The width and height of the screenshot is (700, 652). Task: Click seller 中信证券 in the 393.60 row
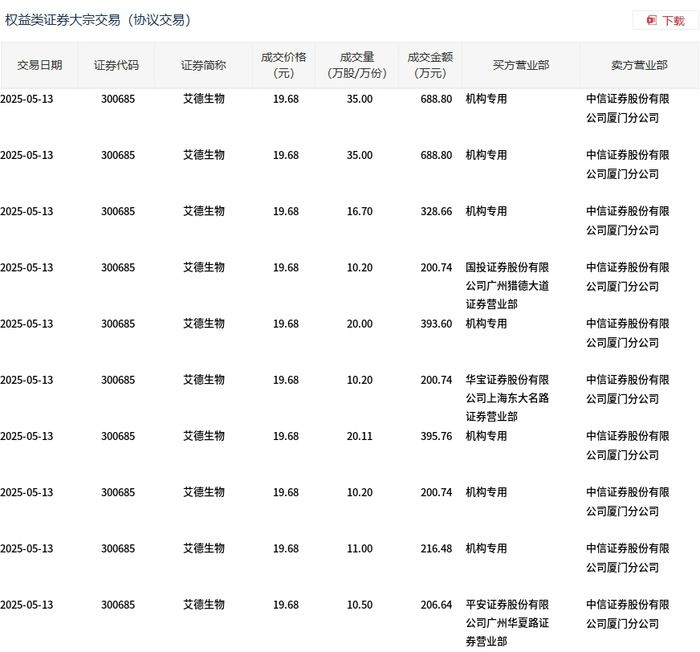coord(628,333)
